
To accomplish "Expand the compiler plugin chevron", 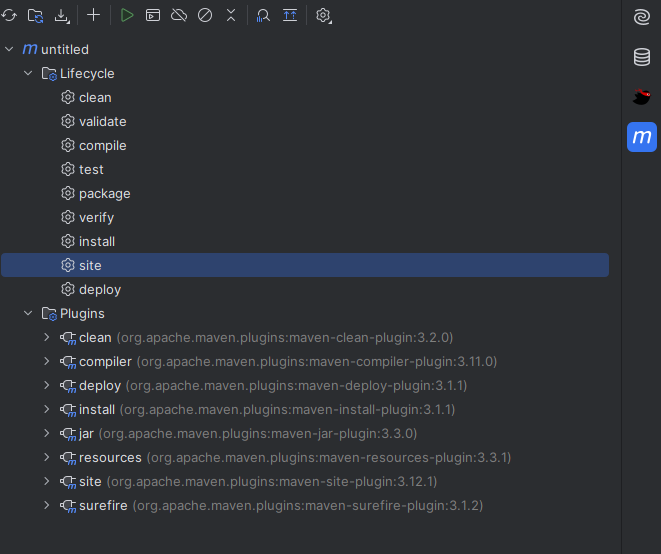I will click(47, 361).
